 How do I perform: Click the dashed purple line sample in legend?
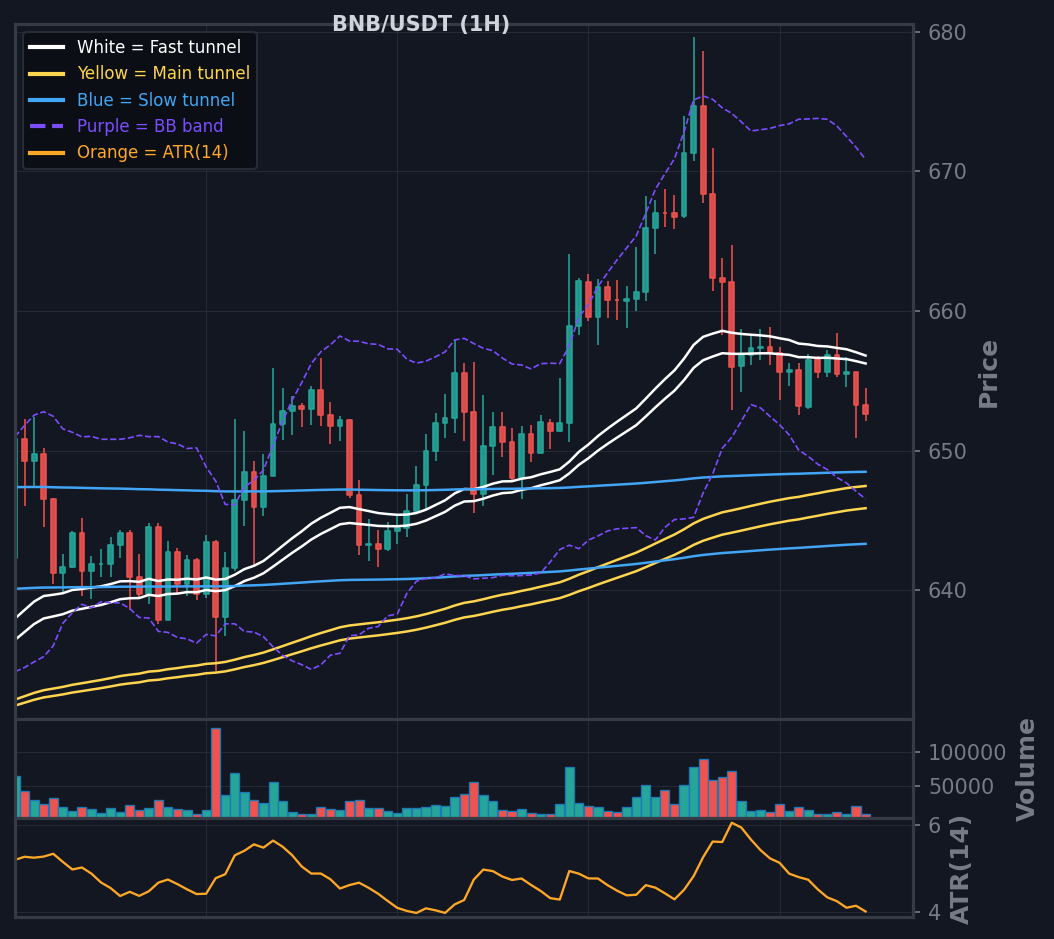click(x=46, y=126)
